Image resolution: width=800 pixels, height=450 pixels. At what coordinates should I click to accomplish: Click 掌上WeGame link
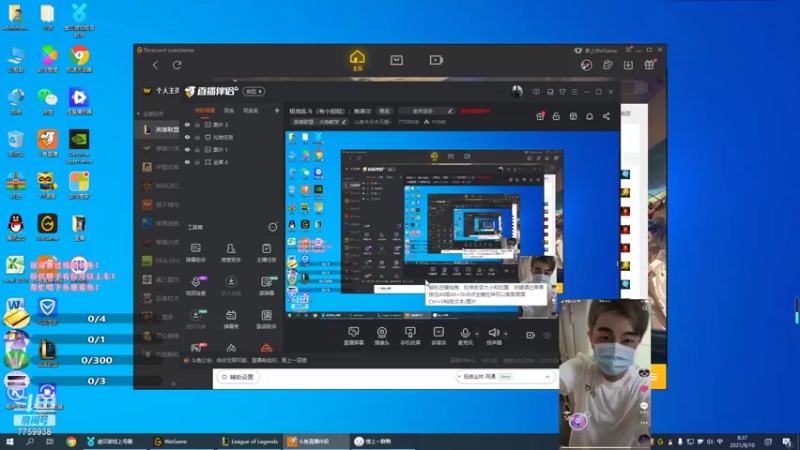click(596, 51)
